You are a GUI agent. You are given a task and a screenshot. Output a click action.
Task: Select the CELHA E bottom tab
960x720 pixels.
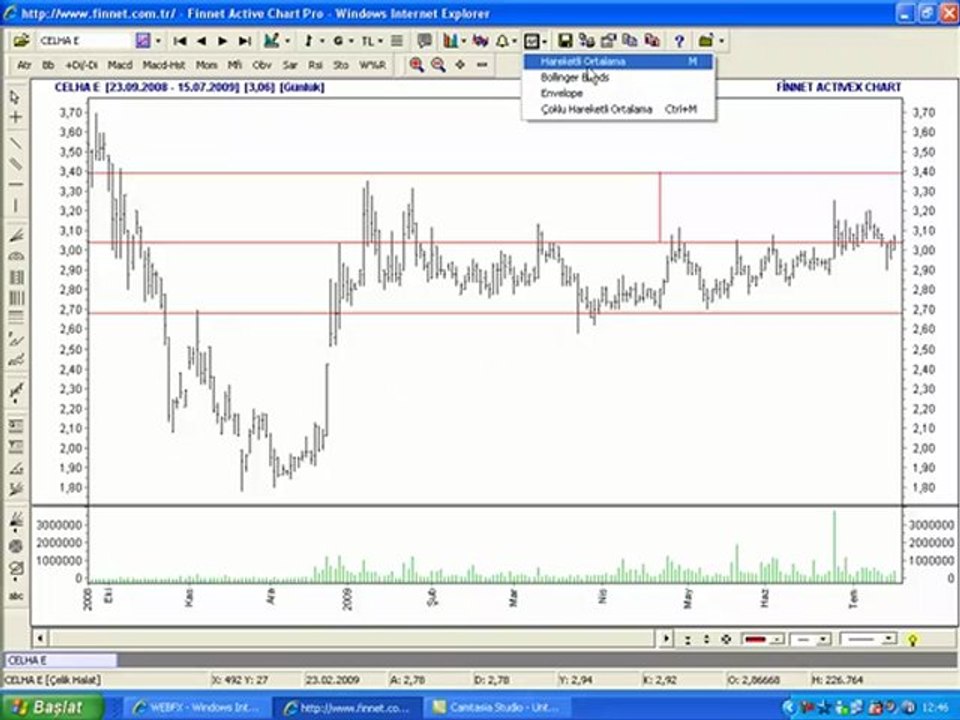coord(61,661)
